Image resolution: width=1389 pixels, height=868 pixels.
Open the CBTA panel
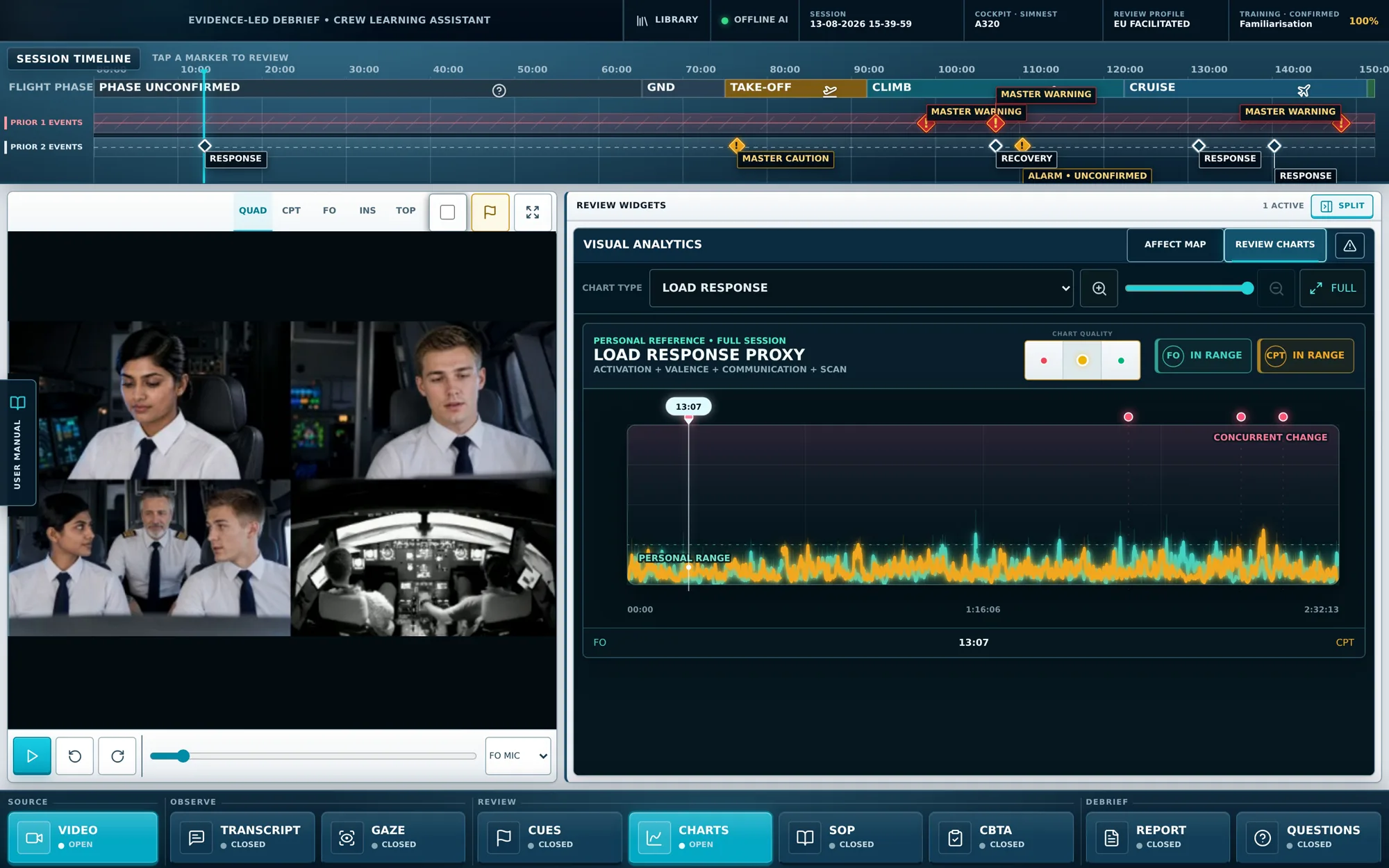click(x=1001, y=837)
